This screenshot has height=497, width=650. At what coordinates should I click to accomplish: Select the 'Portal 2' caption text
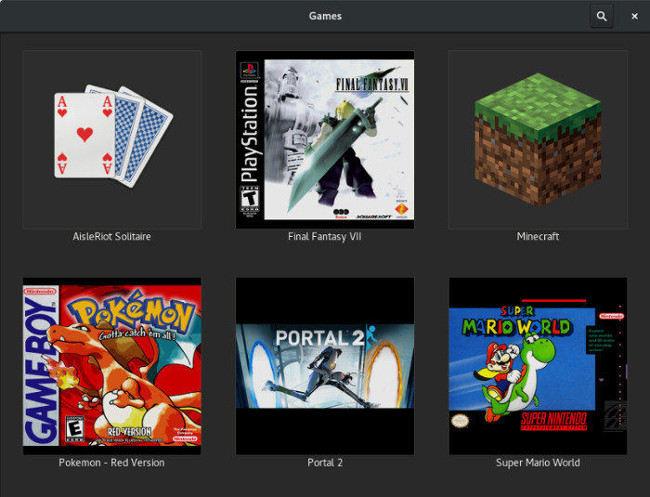pos(325,463)
